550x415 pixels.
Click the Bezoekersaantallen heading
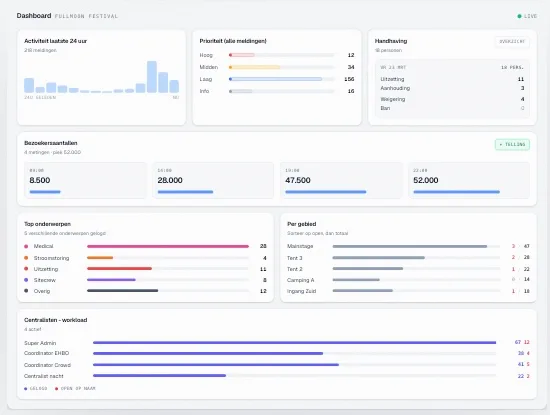[51, 143]
